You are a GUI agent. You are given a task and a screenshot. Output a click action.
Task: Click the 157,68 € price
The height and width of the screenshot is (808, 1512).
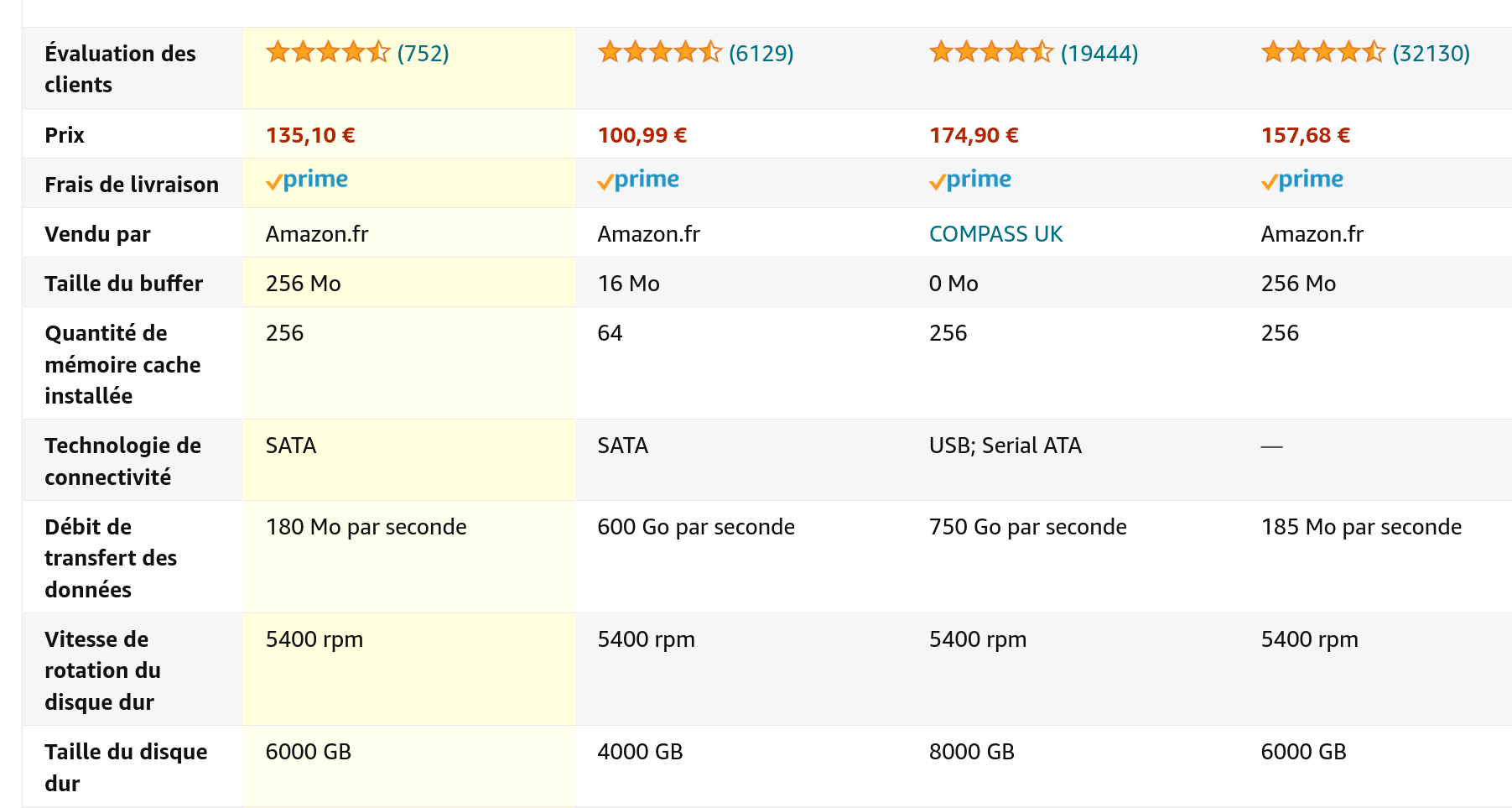coord(1306,135)
